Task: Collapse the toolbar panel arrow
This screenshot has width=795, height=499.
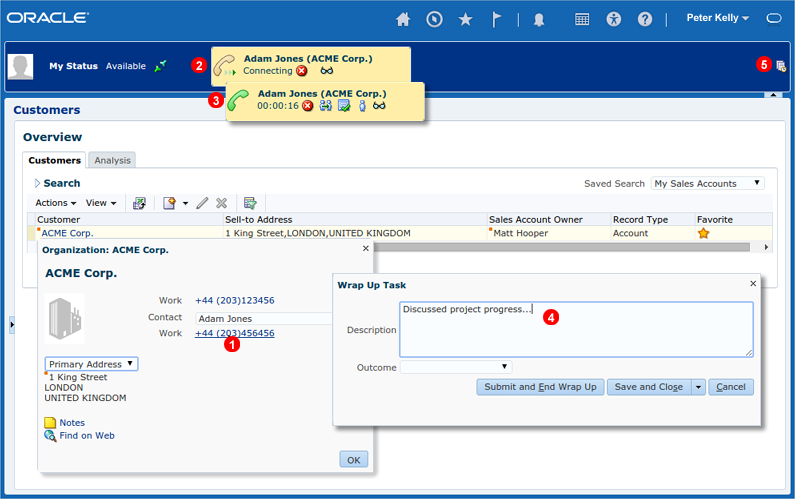Action: tap(773, 95)
